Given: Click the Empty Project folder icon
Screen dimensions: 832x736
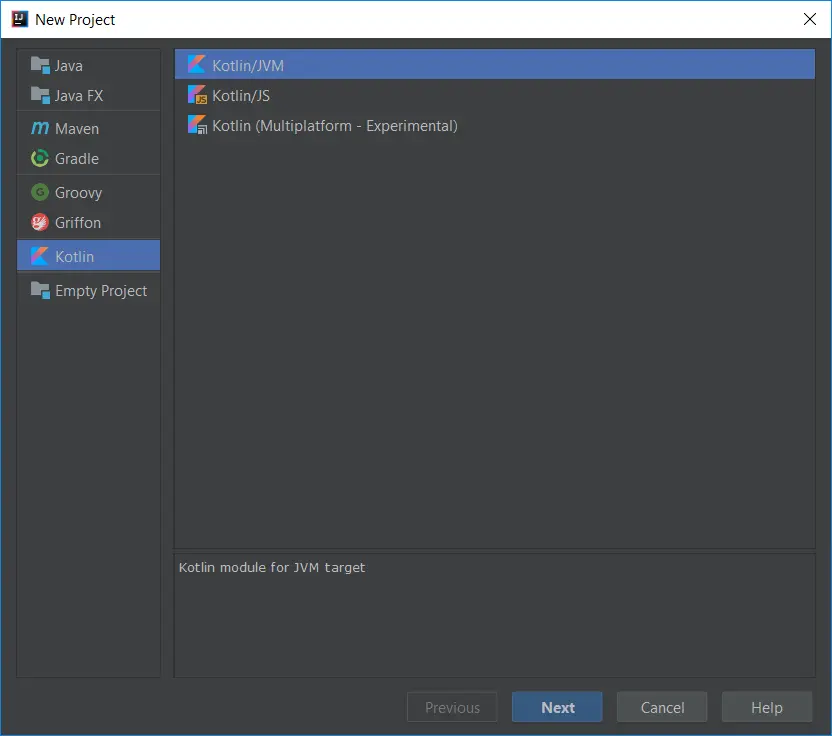Looking at the screenshot, I should (40, 290).
